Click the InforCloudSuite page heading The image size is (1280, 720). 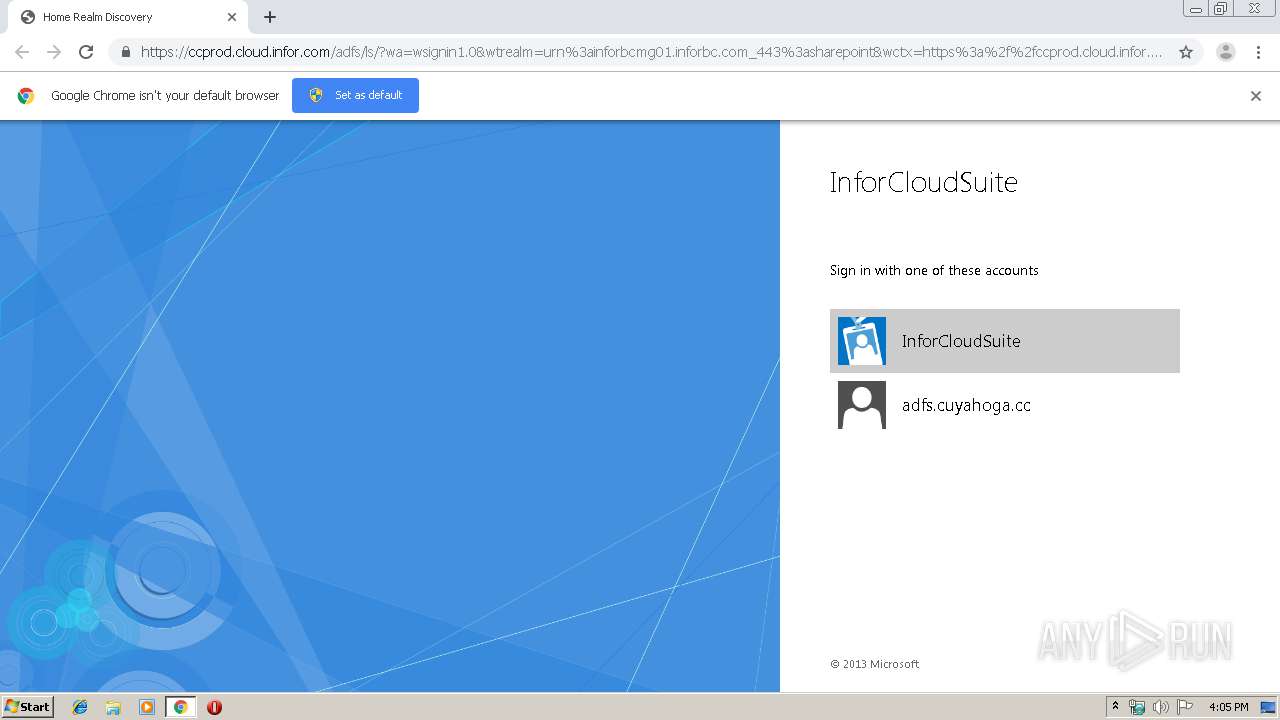[923, 182]
